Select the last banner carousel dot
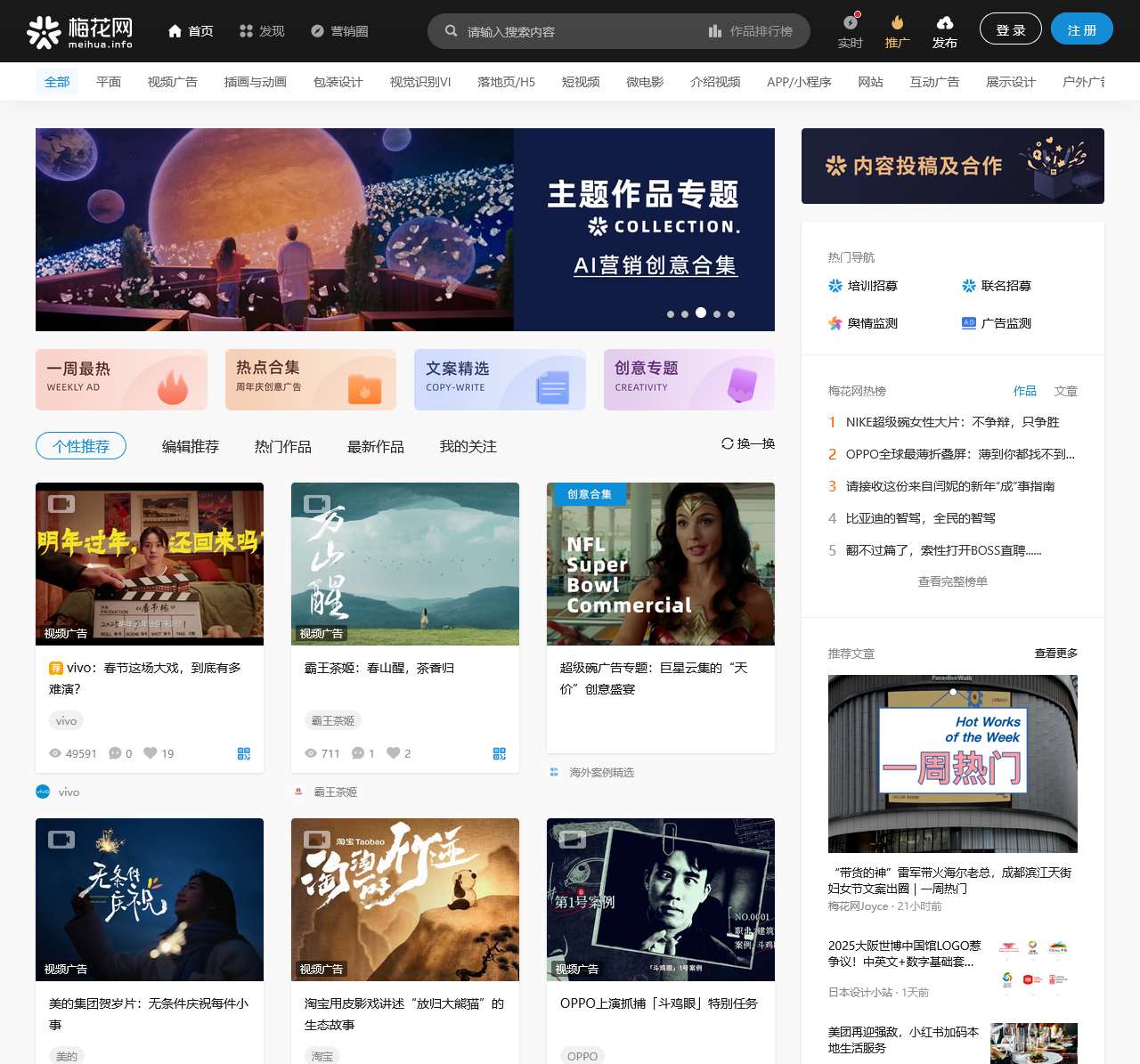Viewport: 1140px width, 1064px height. tap(731, 314)
